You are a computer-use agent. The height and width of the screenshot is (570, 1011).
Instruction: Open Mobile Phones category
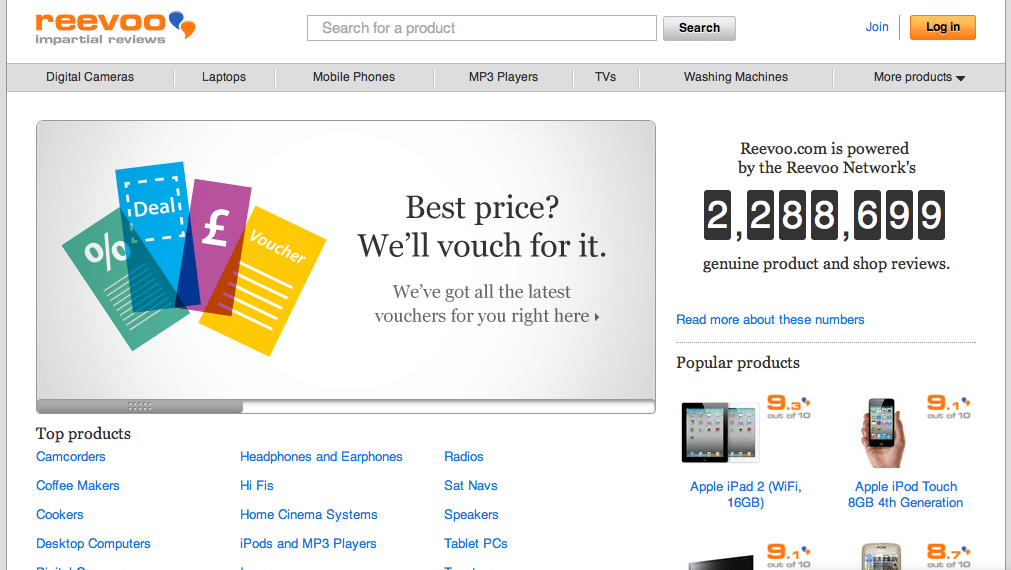[x=354, y=77]
